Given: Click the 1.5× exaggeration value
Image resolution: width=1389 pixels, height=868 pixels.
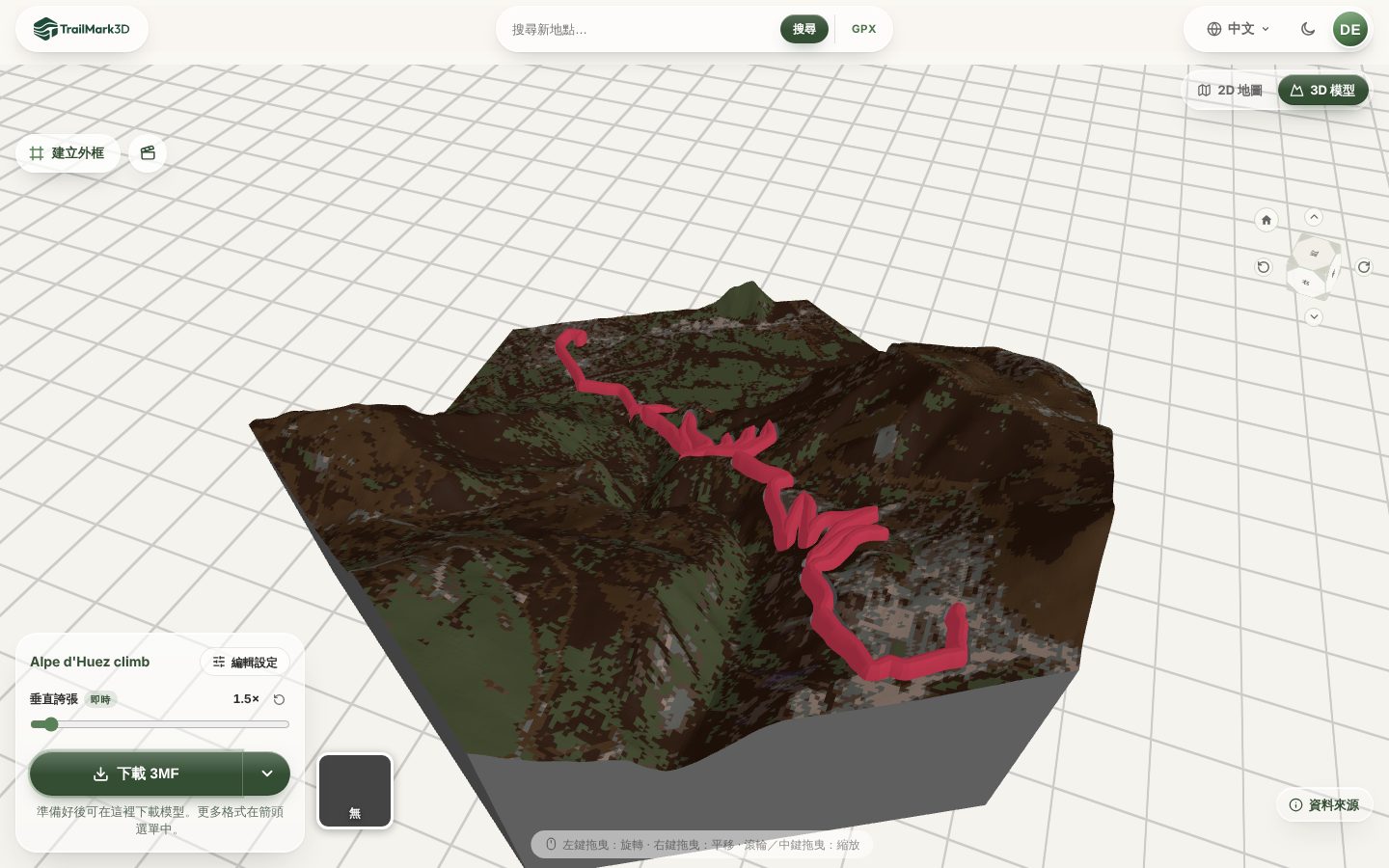Looking at the screenshot, I should (x=246, y=699).
